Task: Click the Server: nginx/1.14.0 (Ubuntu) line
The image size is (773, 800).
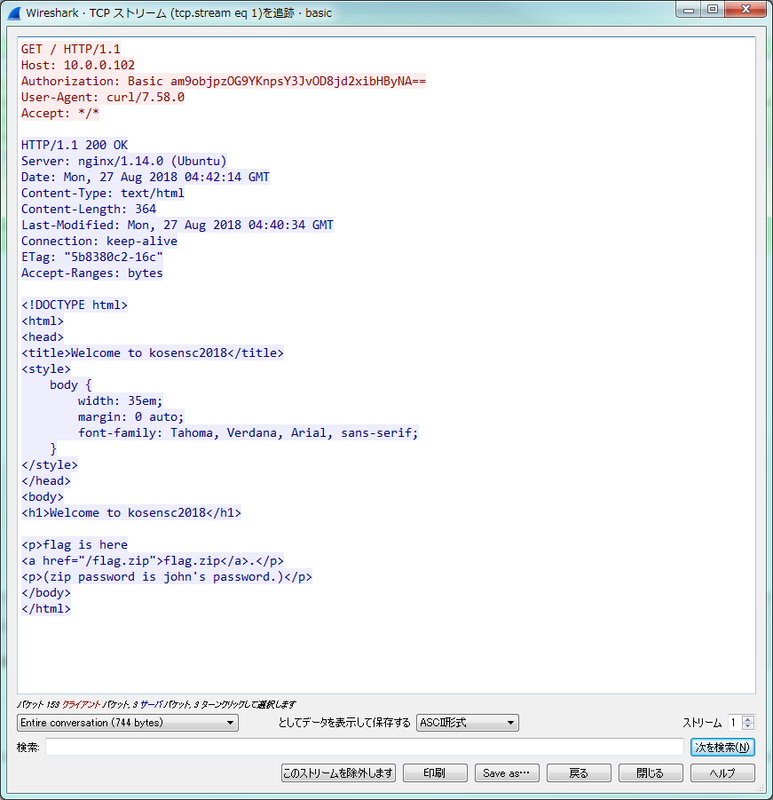Action: click(x=123, y=161)
